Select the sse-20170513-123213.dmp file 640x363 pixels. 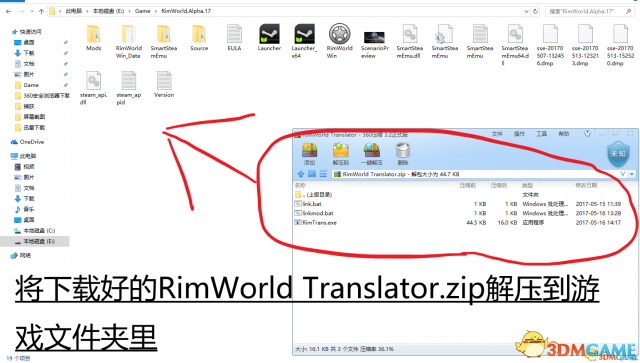tap(585, 45)
